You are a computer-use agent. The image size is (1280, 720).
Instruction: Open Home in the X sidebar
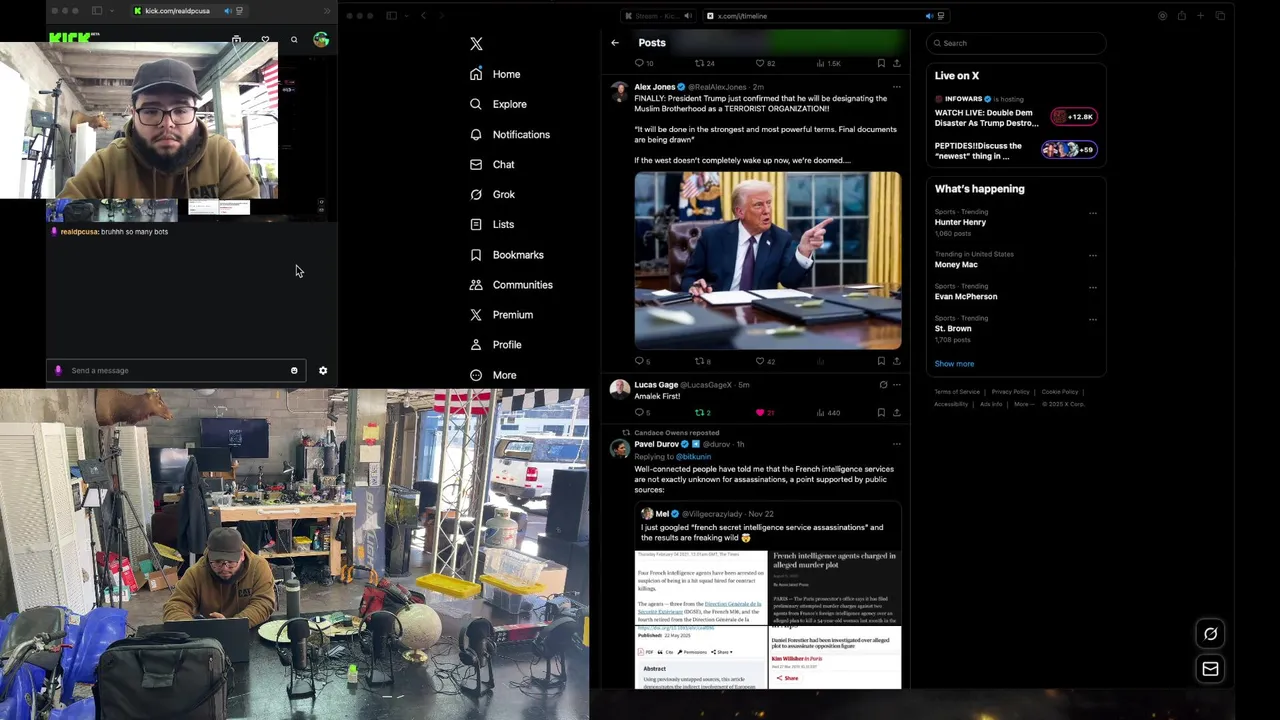[496, 74]
